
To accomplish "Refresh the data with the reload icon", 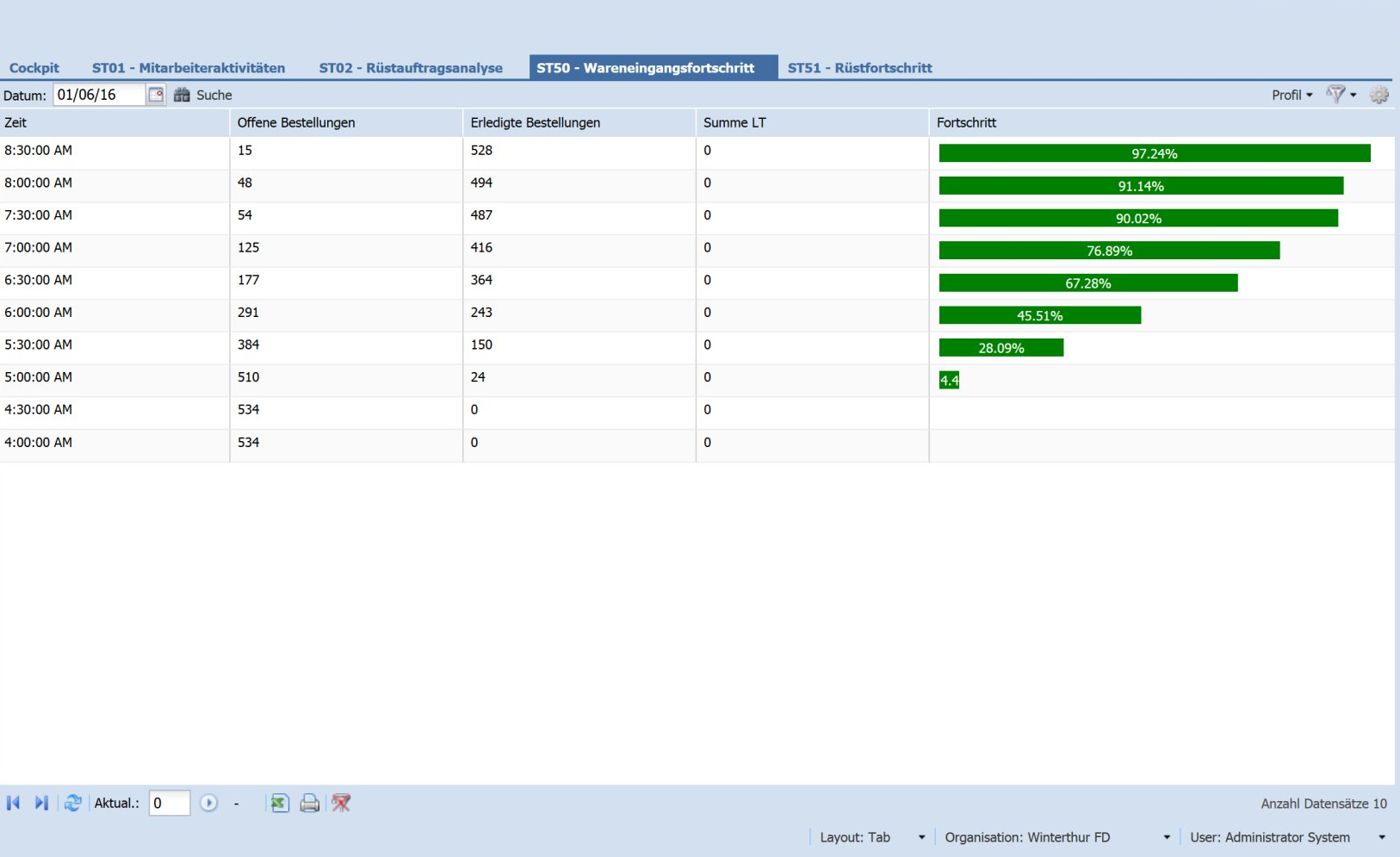I will (x=72, y=803).
